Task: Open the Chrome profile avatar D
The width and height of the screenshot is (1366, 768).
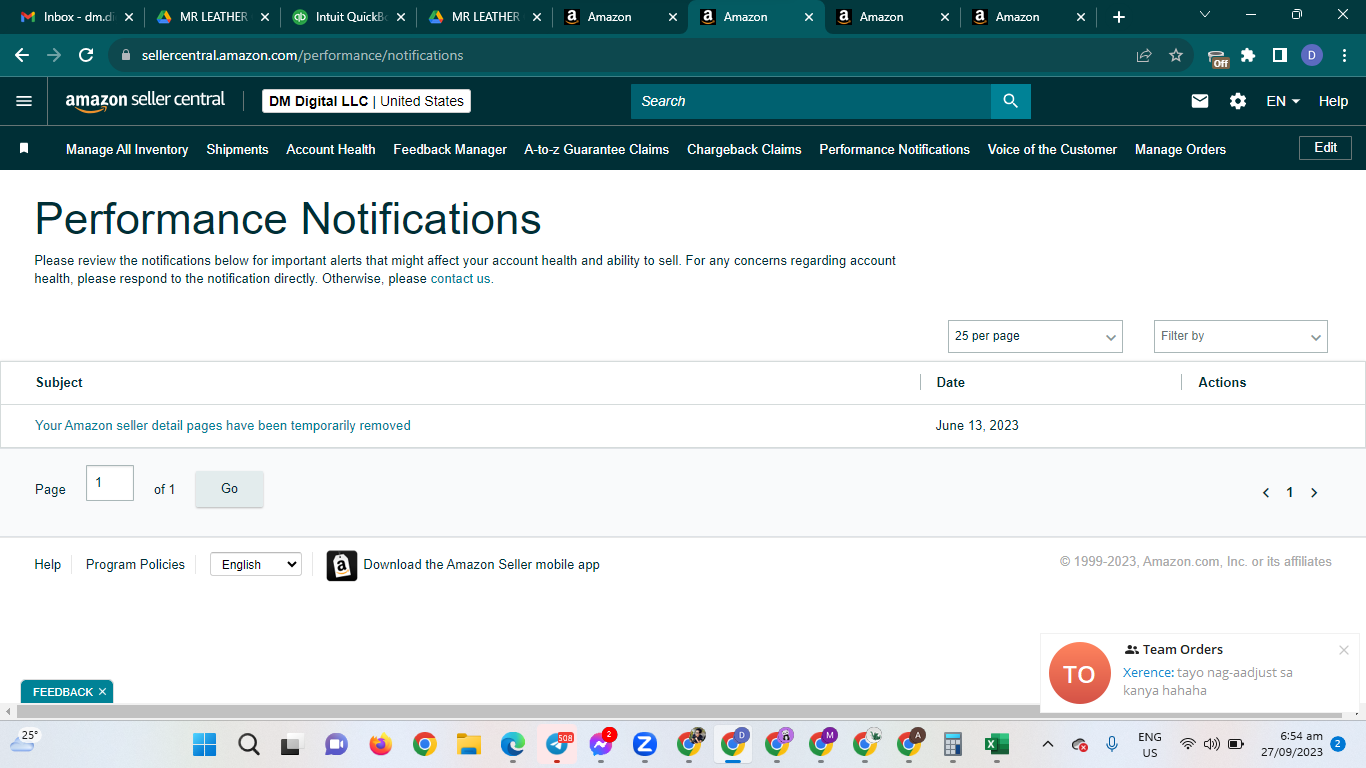Action: (1312, 55)
